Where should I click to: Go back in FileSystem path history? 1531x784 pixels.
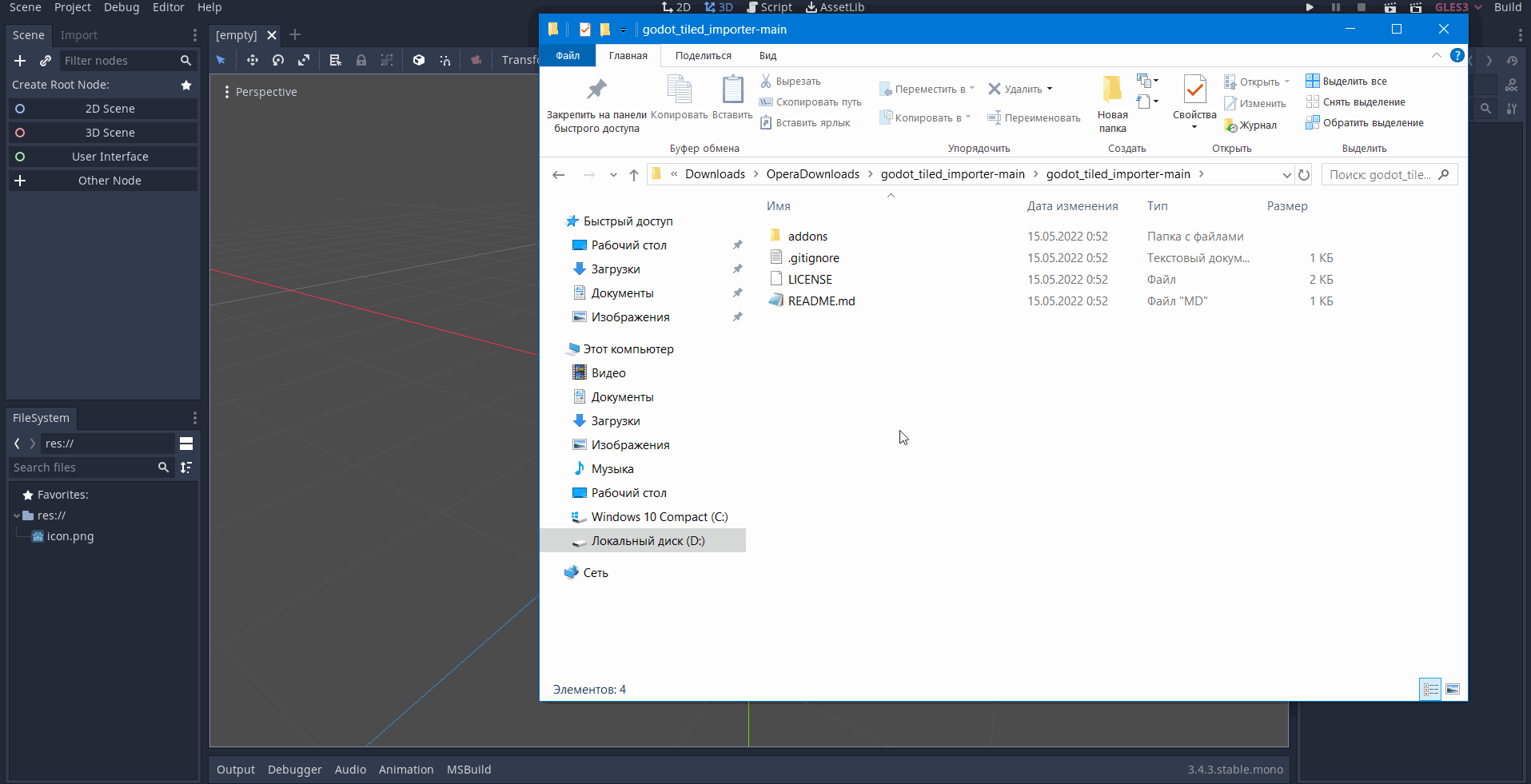click(17, 444)
